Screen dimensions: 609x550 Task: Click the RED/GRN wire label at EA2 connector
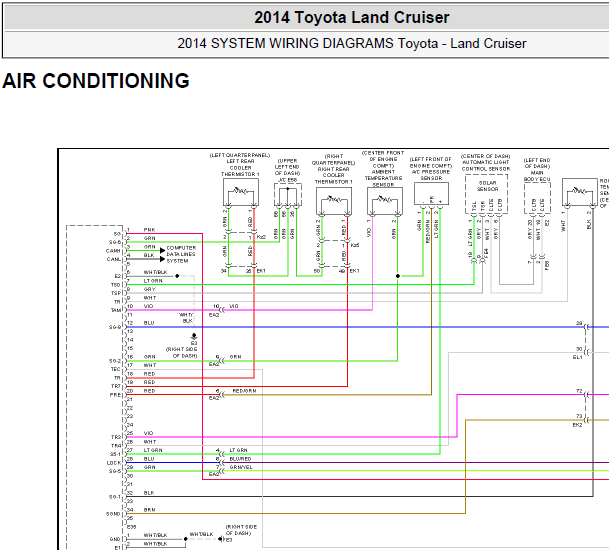click(244, 391)
